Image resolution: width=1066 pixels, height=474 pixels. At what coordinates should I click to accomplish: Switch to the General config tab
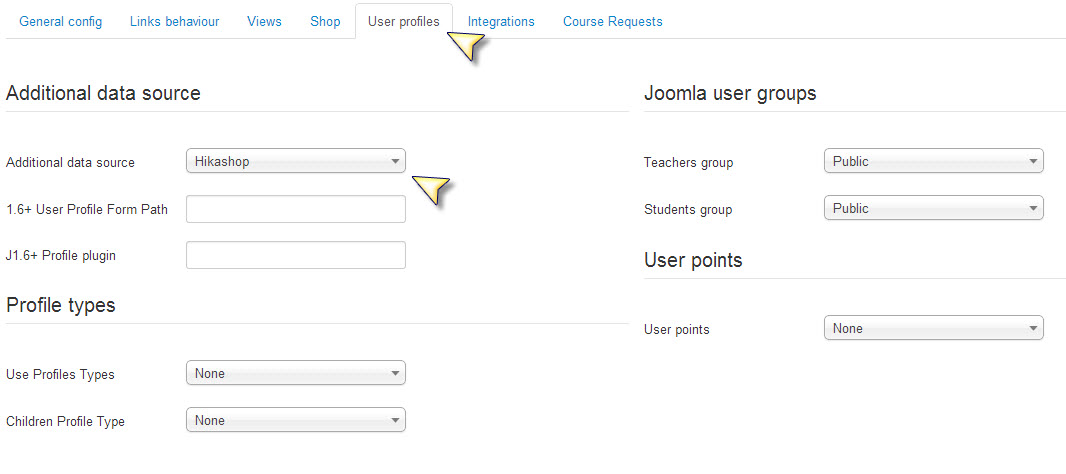tap(60, 21)
